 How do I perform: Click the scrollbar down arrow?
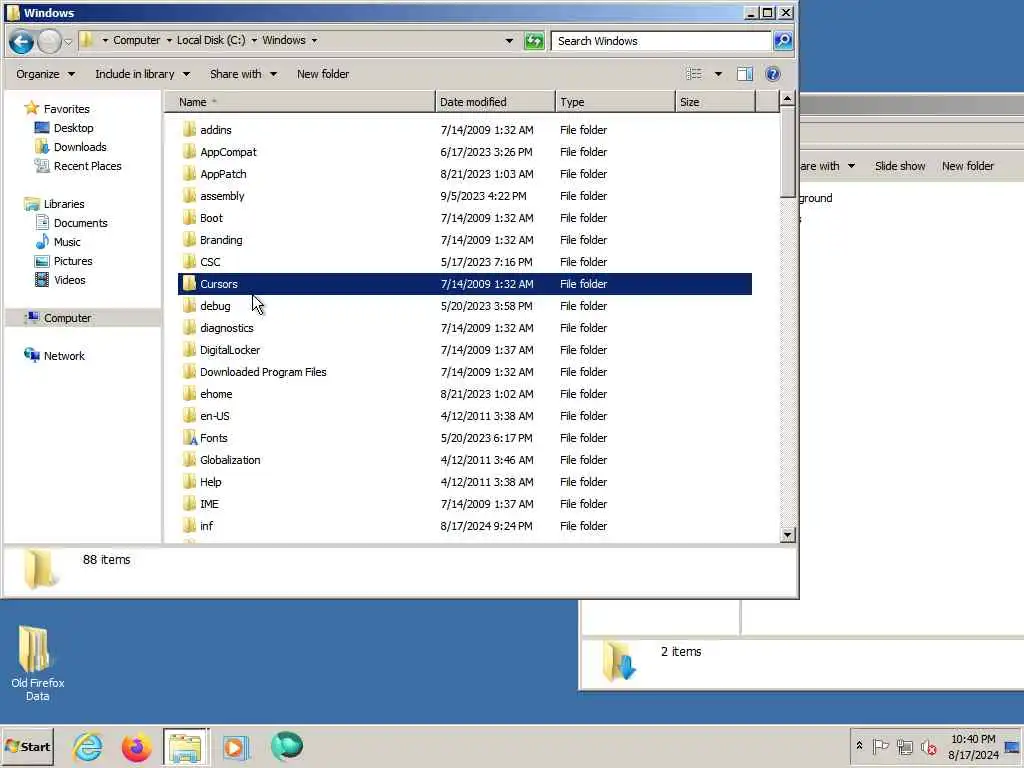(x=788, y=535)
